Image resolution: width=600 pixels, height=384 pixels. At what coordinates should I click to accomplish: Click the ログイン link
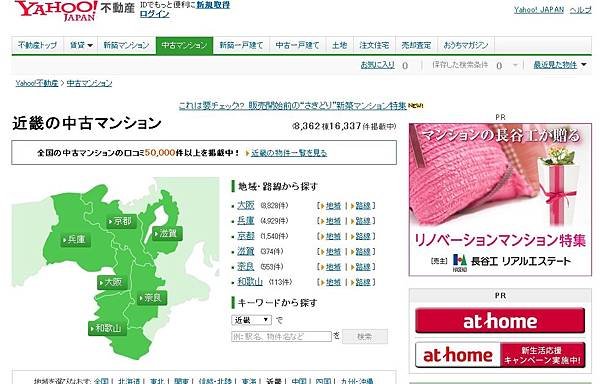(154, 14)
